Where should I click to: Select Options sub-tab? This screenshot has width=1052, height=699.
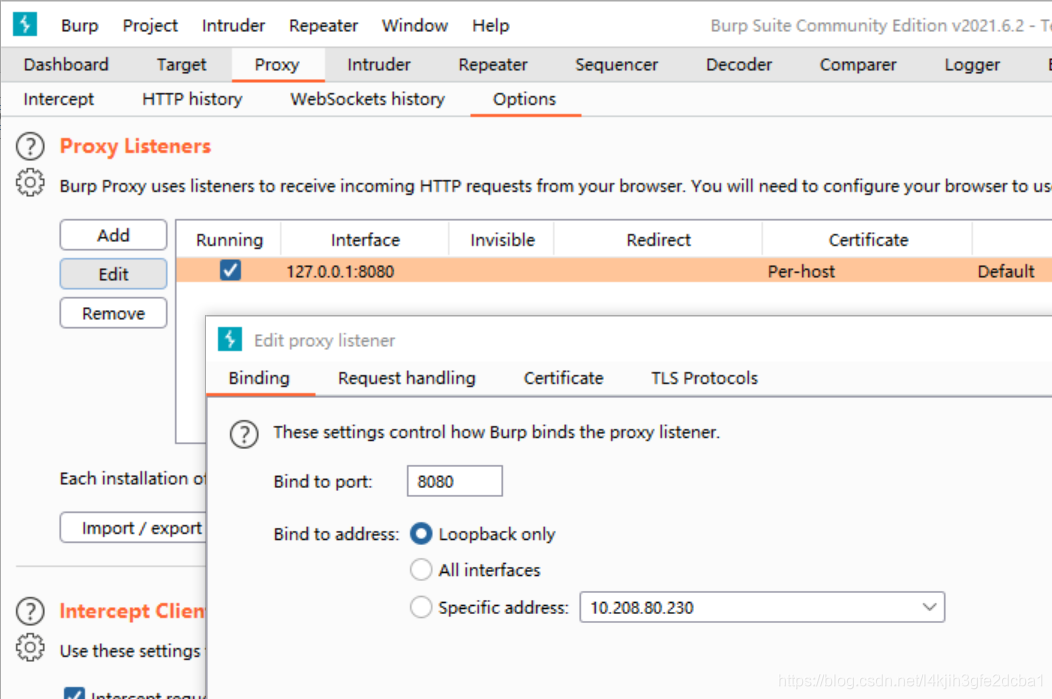(x=525, y=99)
